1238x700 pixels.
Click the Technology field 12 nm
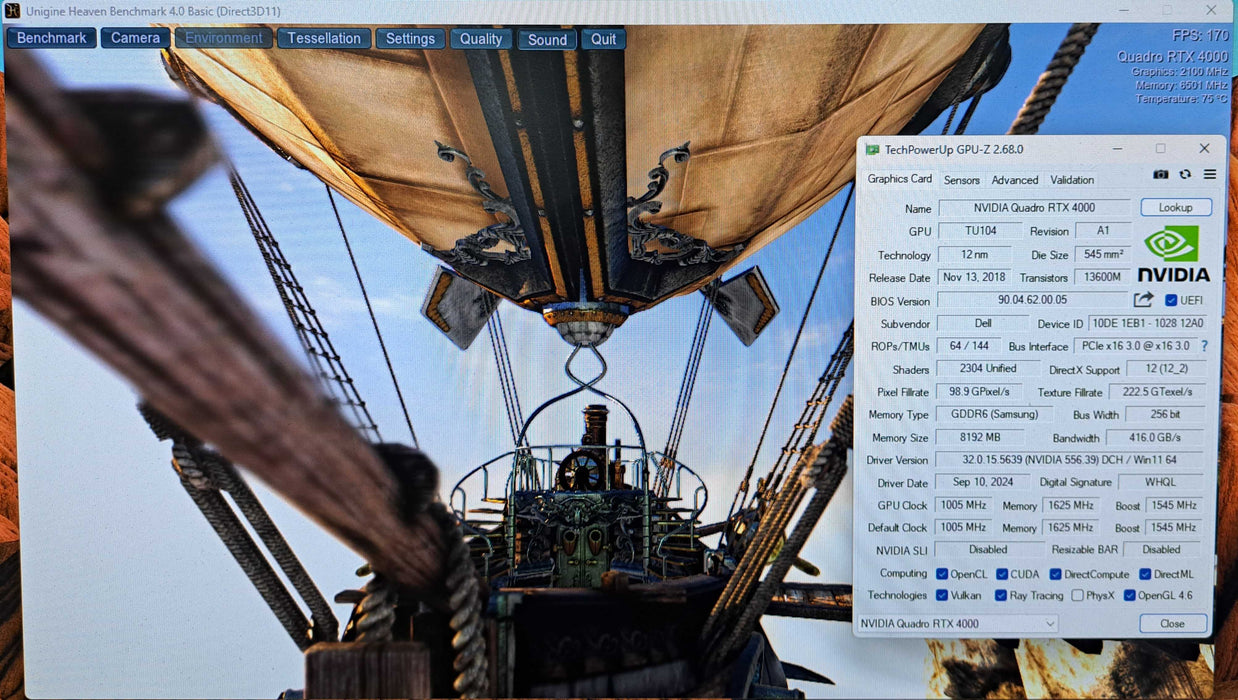(974, 254)
